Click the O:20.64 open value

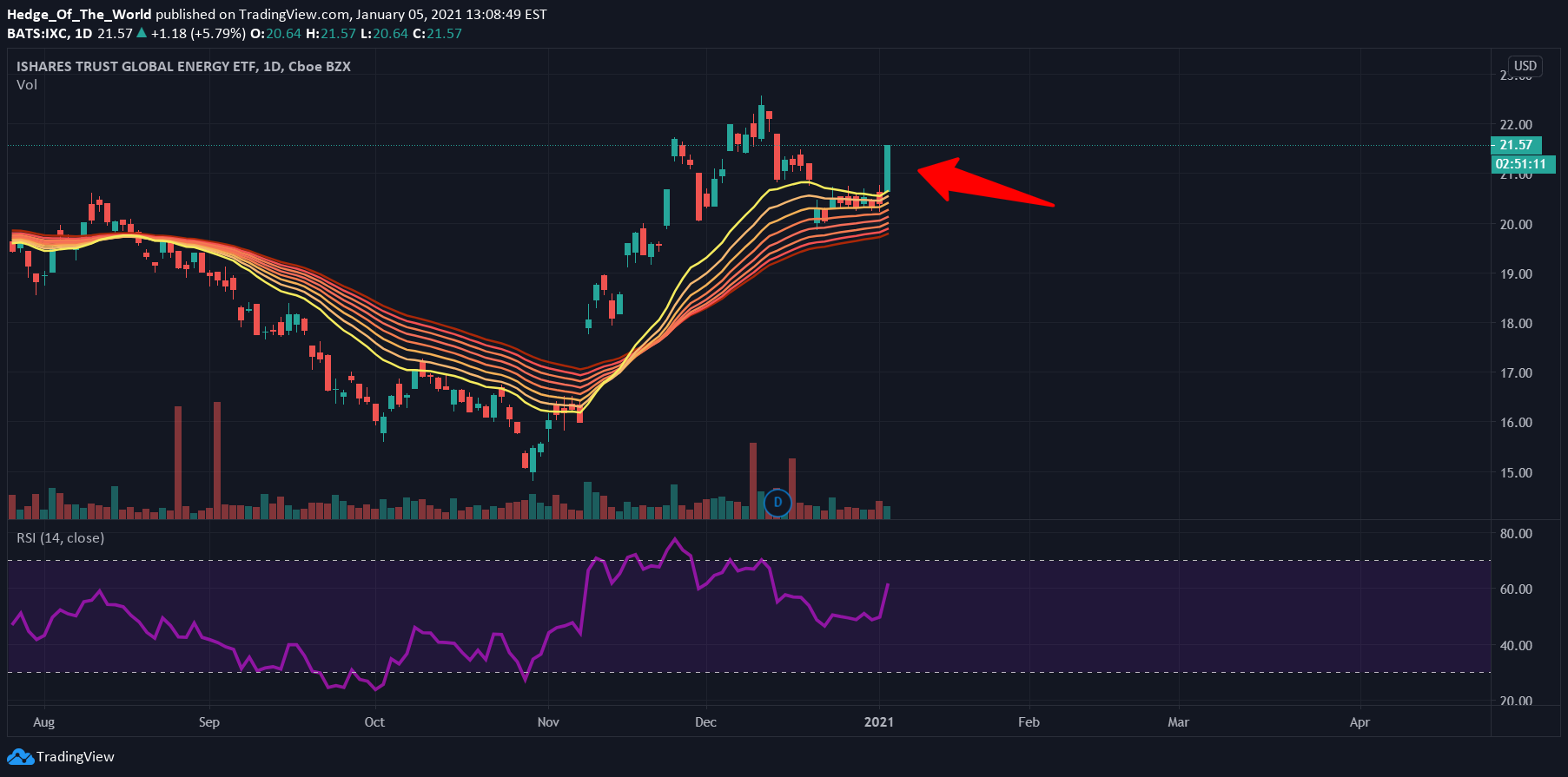click(275, 34)
